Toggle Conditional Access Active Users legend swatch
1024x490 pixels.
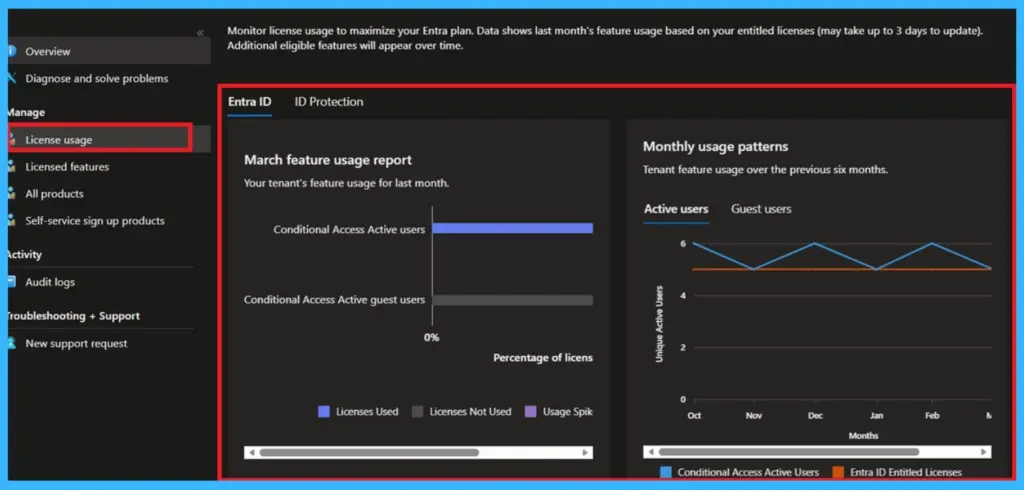(665, 472)
